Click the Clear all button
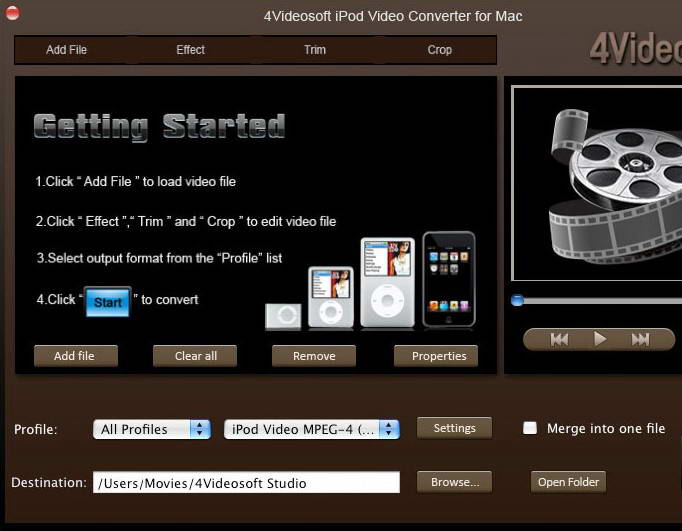The image size is (682, 531). [195, 356]
